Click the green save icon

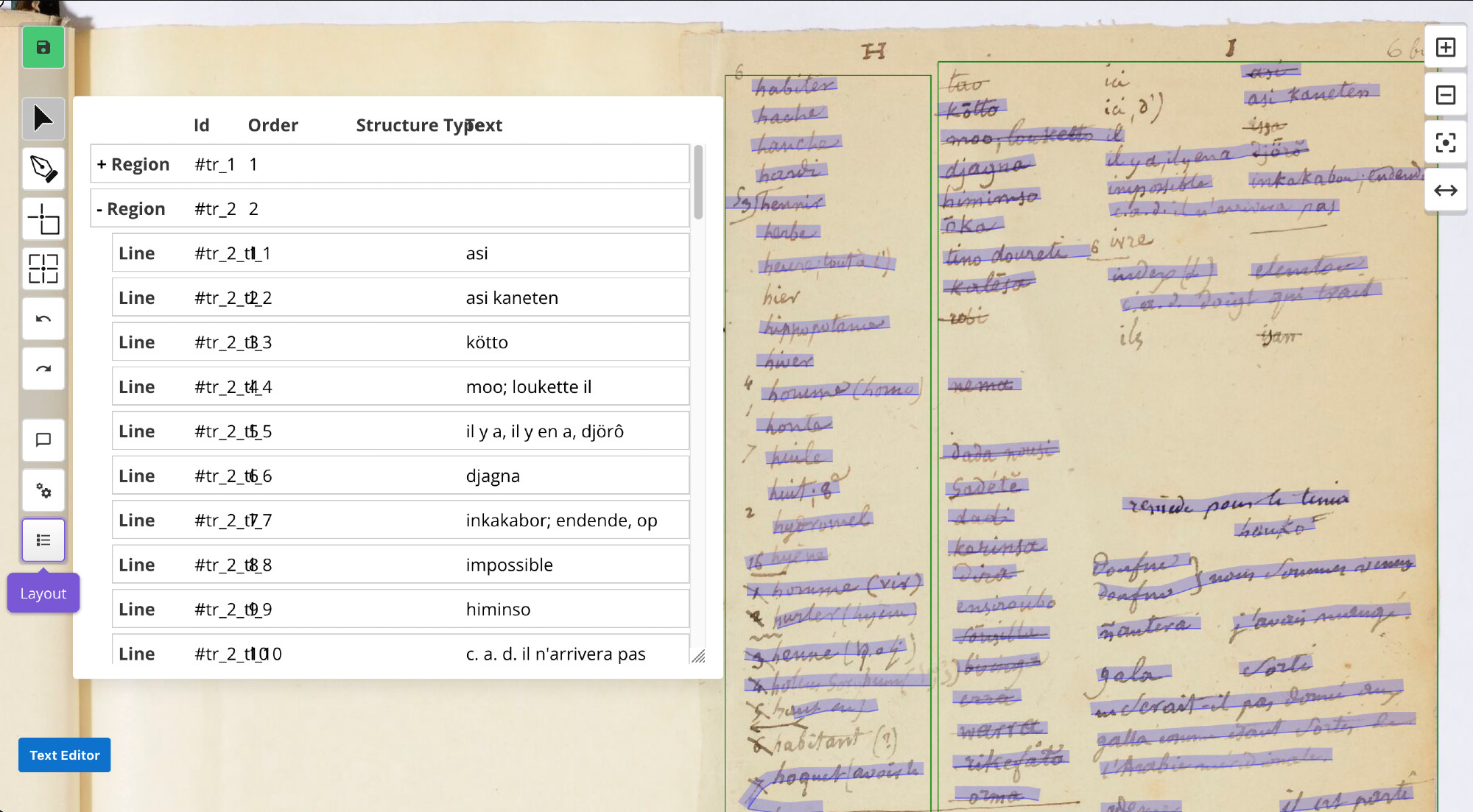[43, 48]
